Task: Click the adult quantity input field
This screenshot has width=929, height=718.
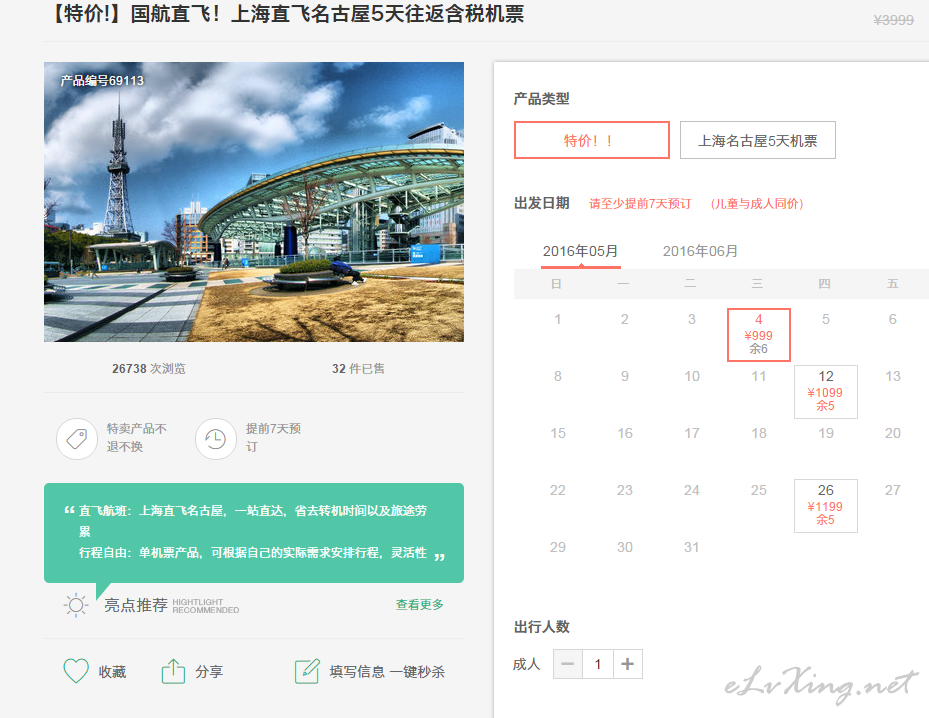Action: (598, 664)
